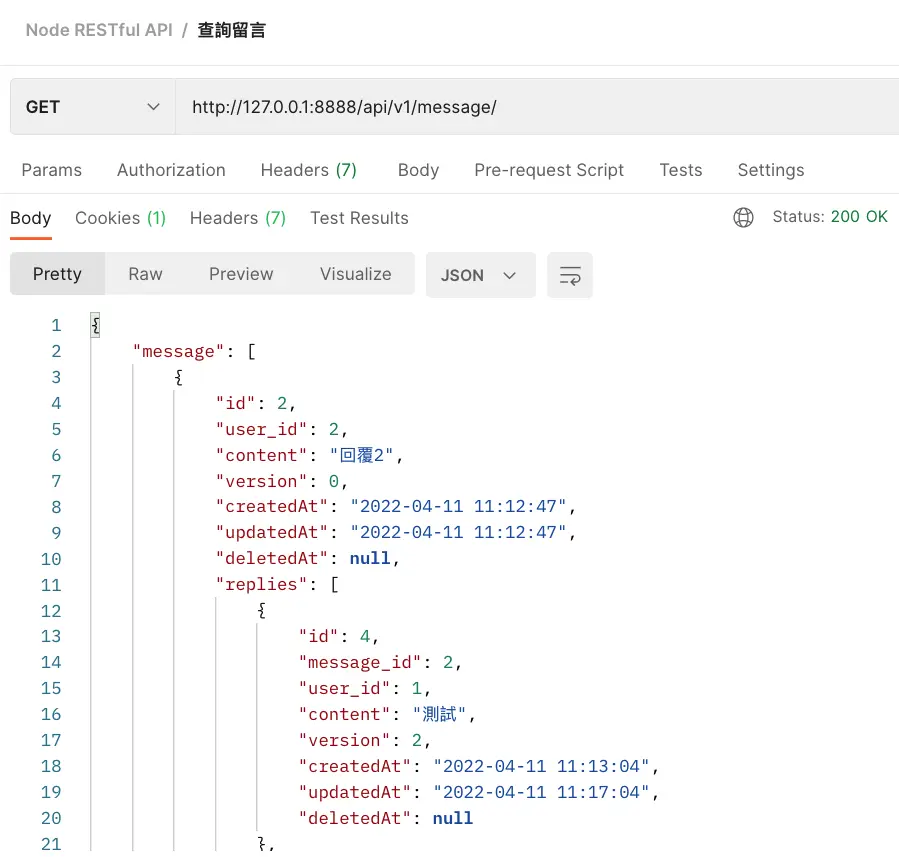Switch to the Authorization tab
Image resolution: width=899 pixels, height=857 pixels.
[x=171, y=170]
